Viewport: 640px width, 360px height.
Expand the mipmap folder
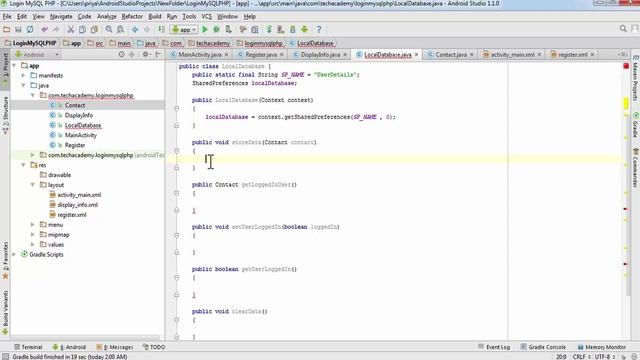click(33, 235)
